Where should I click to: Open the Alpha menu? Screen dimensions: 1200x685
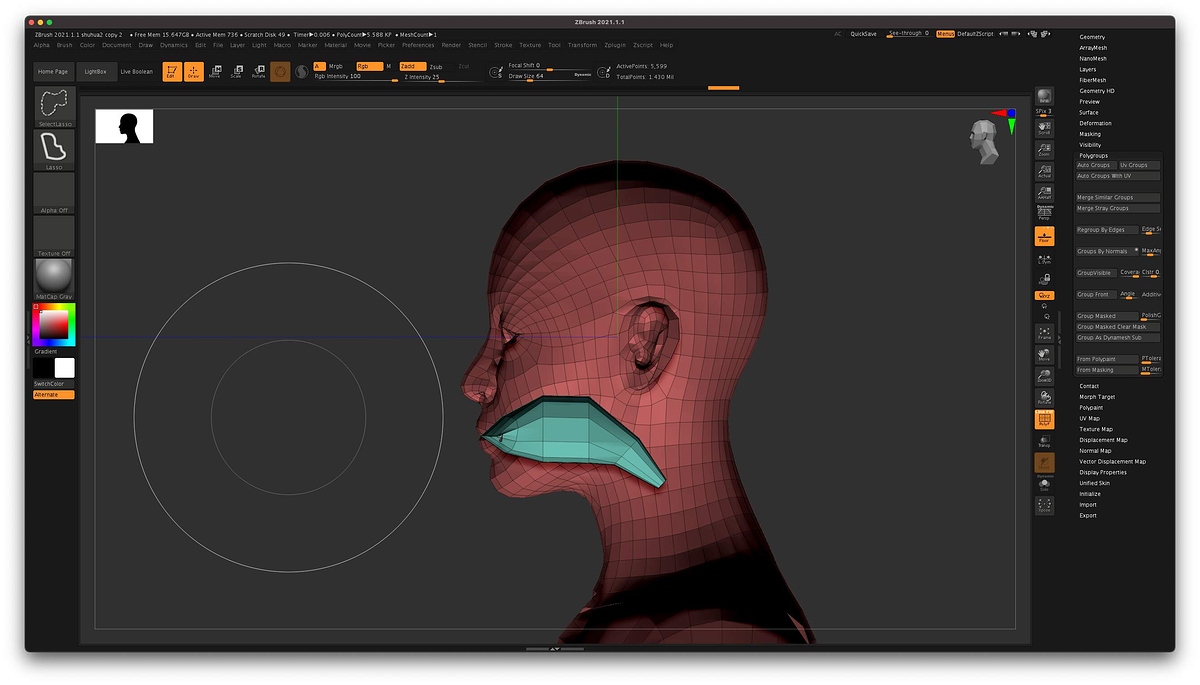pyautogui.click(x=41, y=45)
